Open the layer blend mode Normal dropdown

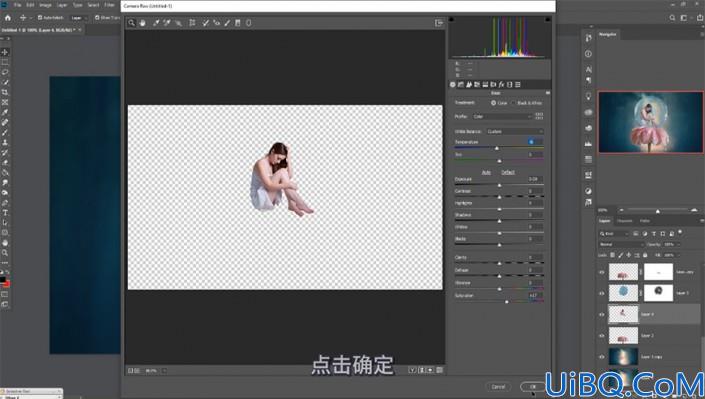coord(621,244)
